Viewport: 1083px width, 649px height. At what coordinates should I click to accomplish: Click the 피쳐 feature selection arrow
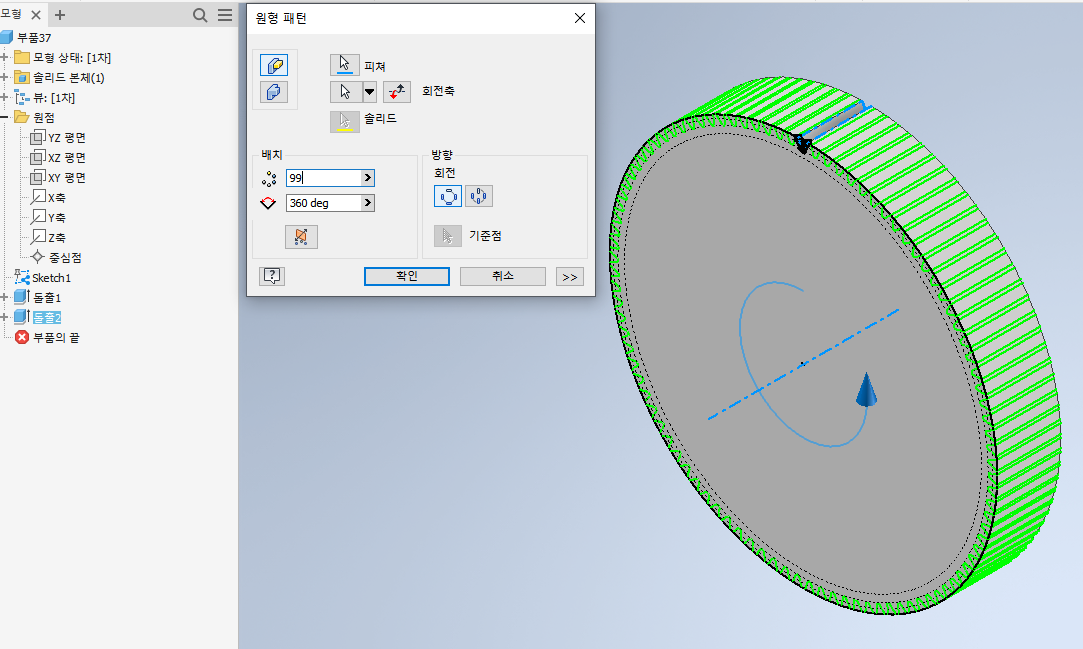(344, 65)
